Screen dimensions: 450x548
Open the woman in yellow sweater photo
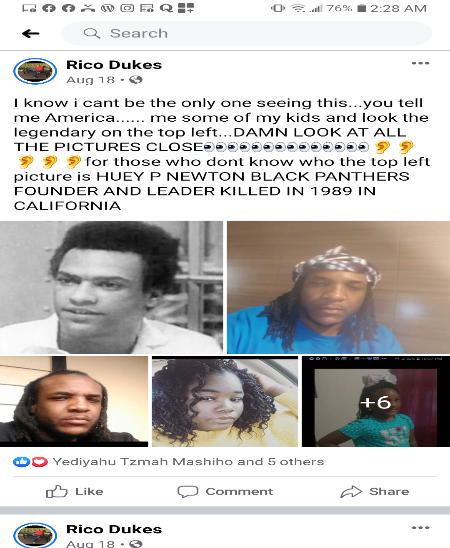(x=225, y=401)
